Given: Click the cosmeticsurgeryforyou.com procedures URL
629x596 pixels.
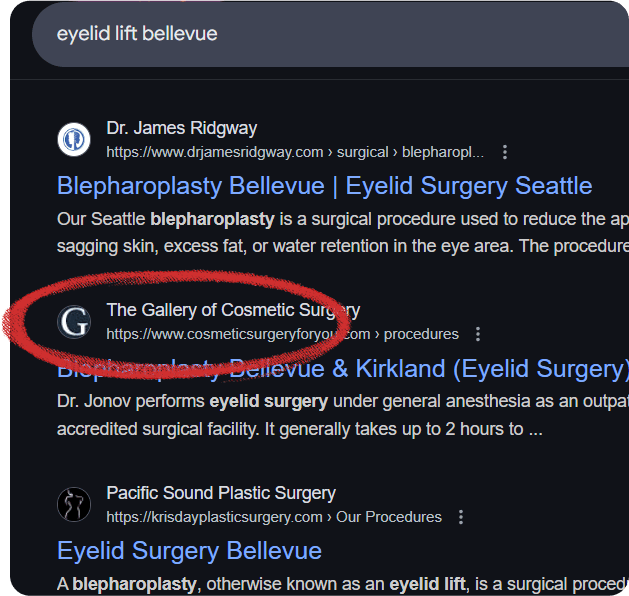Looking at the screenshot, I should 282,334.
